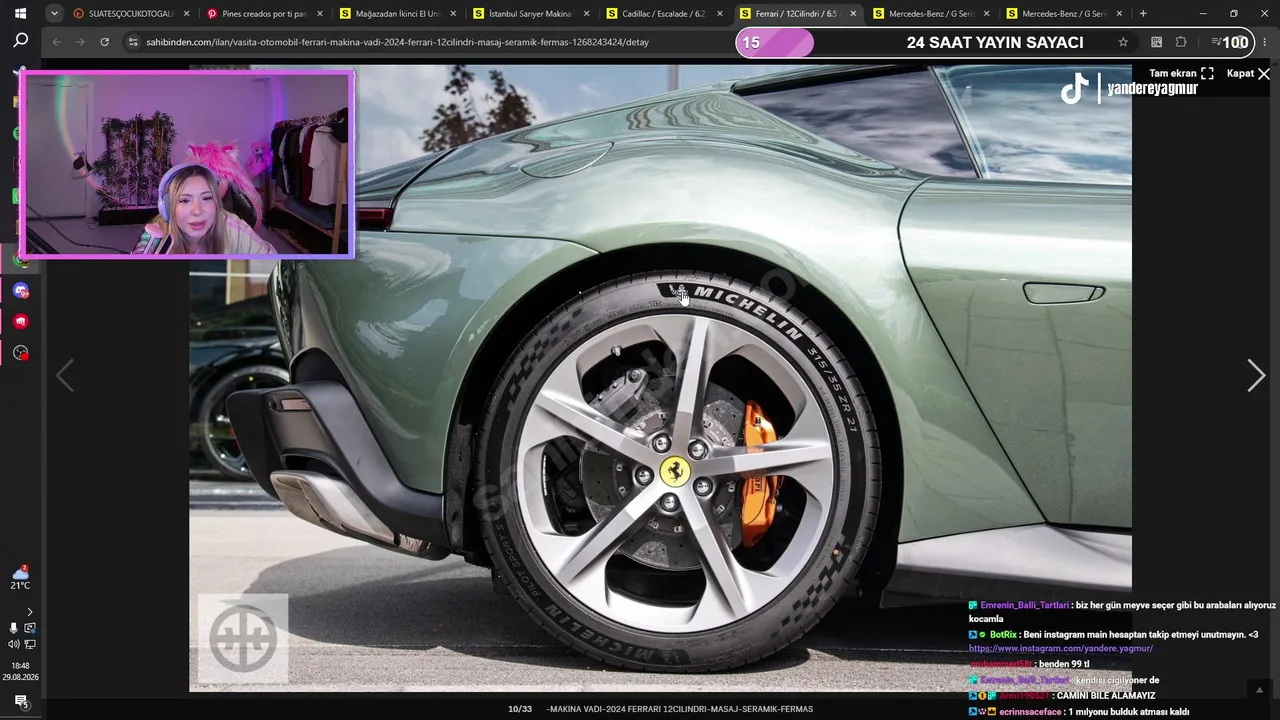Show the next listing photo

(1256, 375)
